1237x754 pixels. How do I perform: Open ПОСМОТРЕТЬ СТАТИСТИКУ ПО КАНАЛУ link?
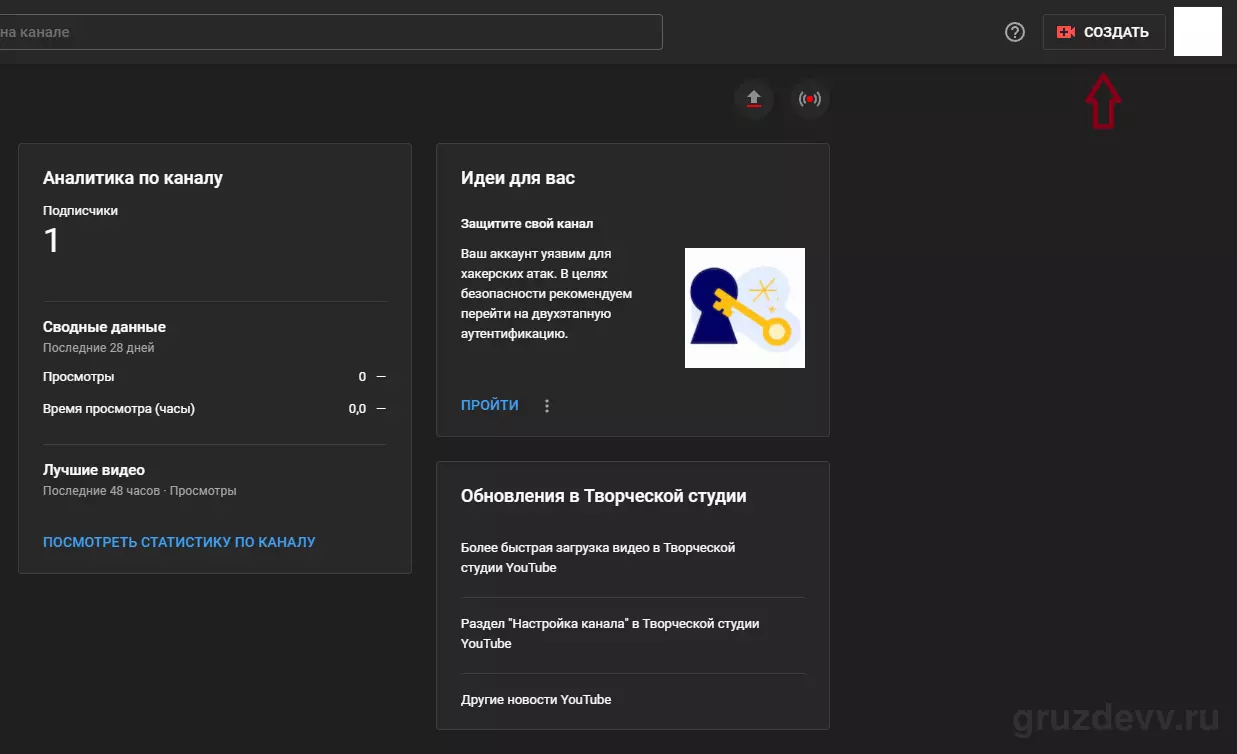(x=179, y=542)
